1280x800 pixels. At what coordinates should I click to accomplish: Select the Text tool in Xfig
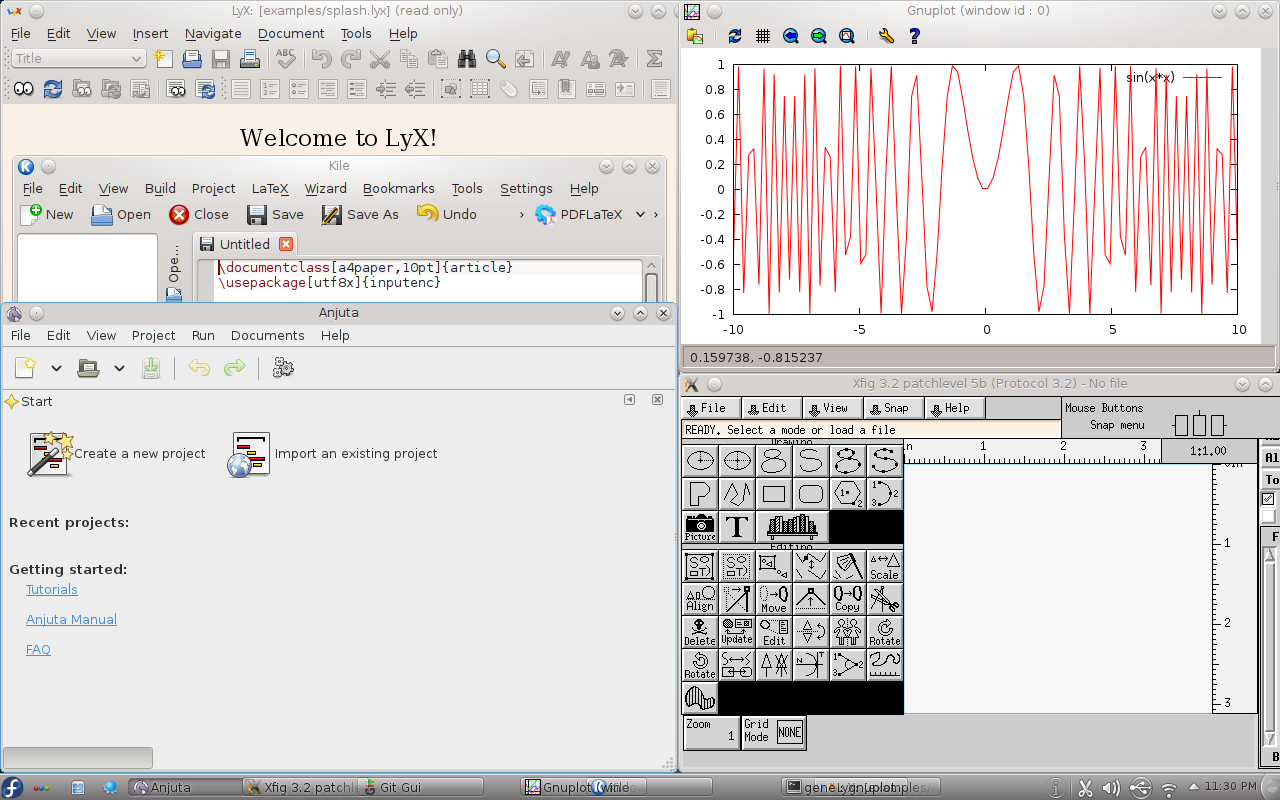pyautogui.click(x=737, y=527)
